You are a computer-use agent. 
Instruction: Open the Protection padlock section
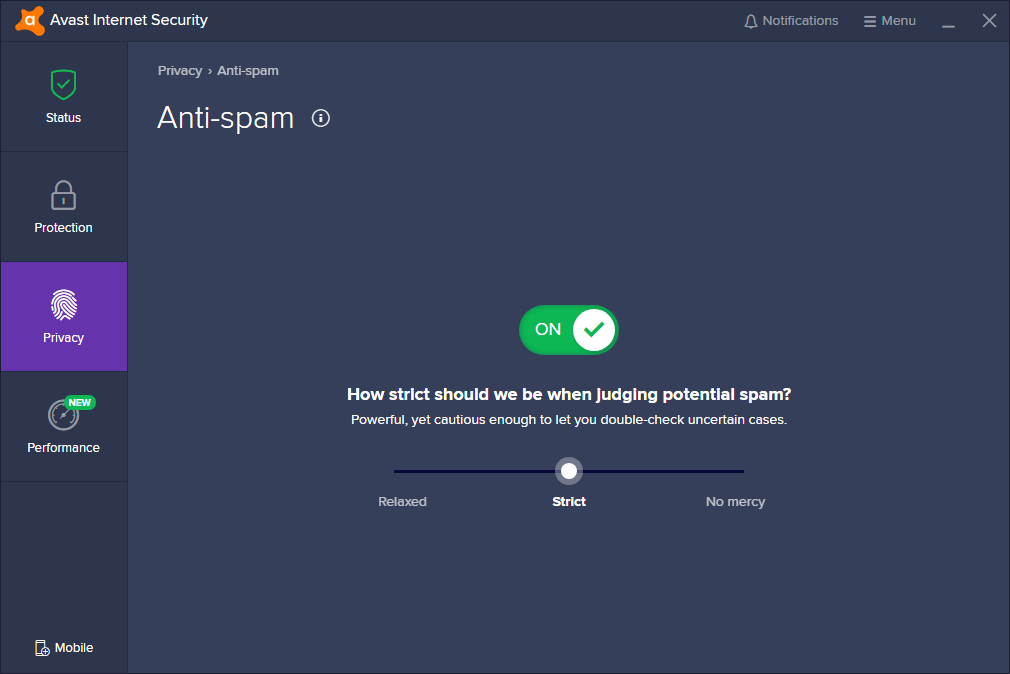[x=63, y=207]
